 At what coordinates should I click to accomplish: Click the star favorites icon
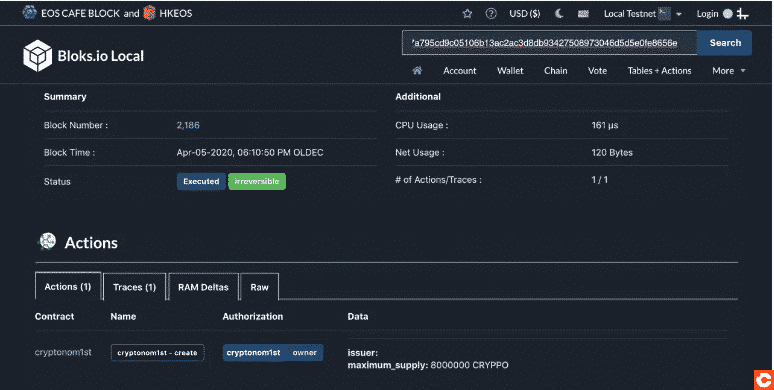pyautogui.click(x=467, y=14)
